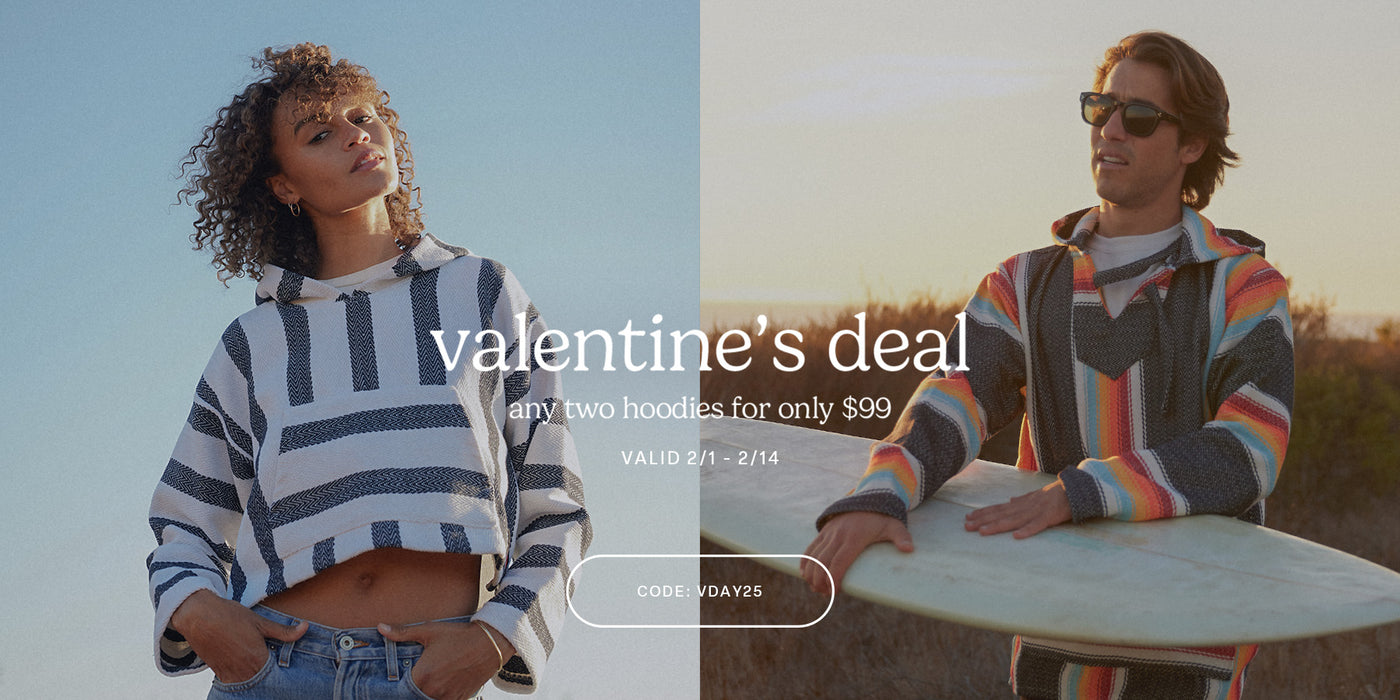Click the woman's hoop earring

(x=295, y=209)
